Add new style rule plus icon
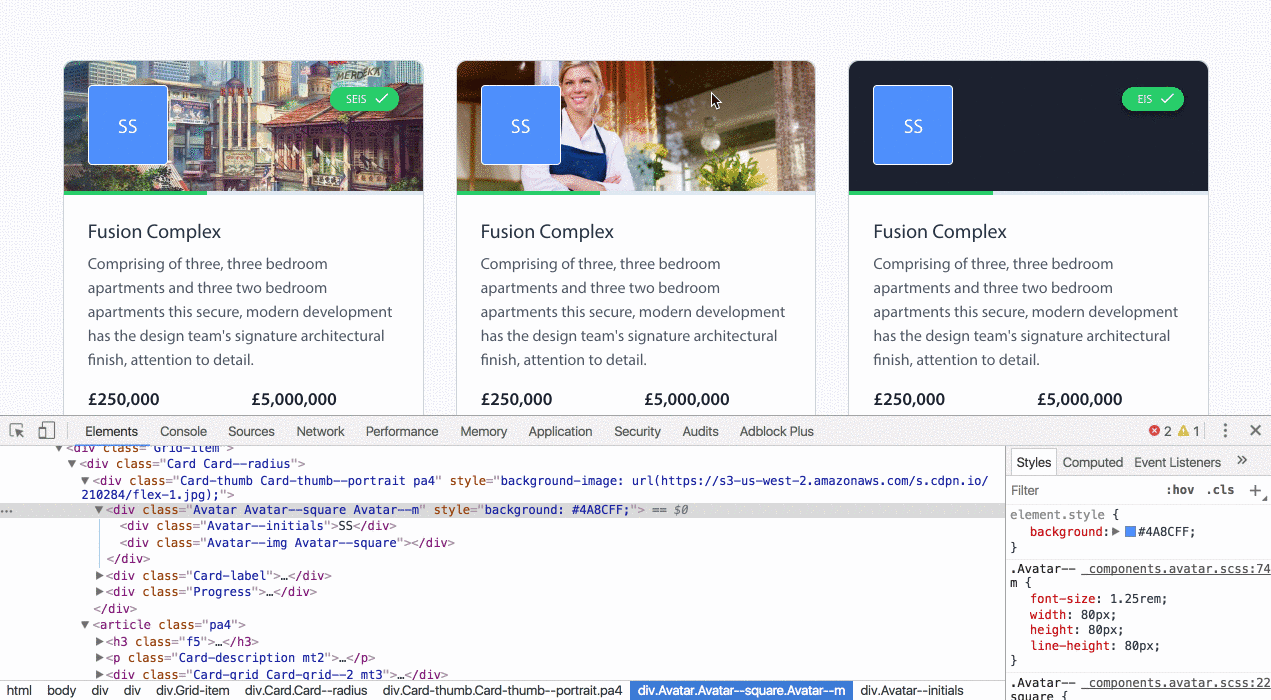Screen dimensions: 1271x700 point(1255,490)
